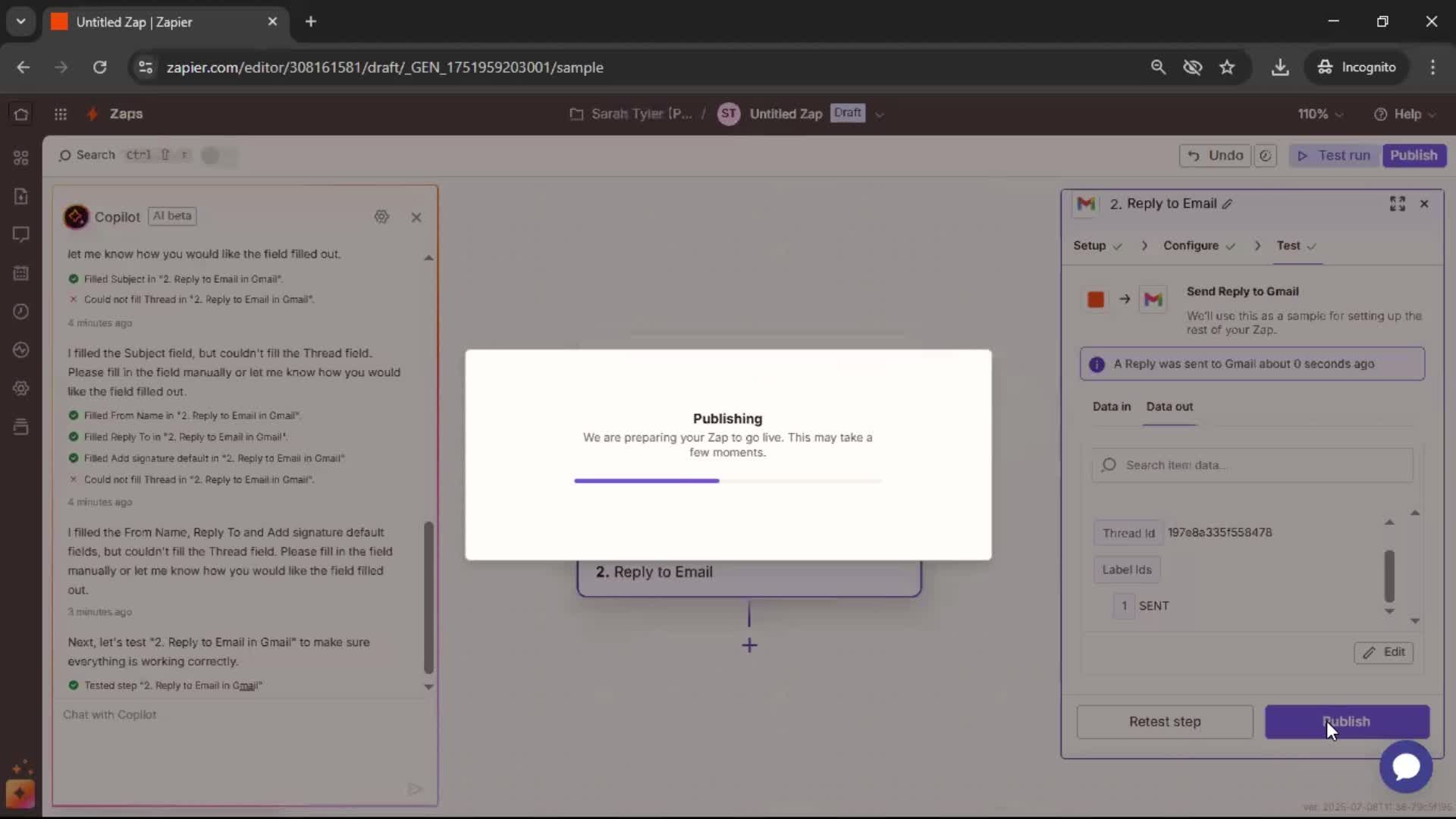
Task: Expand the Reply to Email panel fullscreen
Action: coord(1398,204)
